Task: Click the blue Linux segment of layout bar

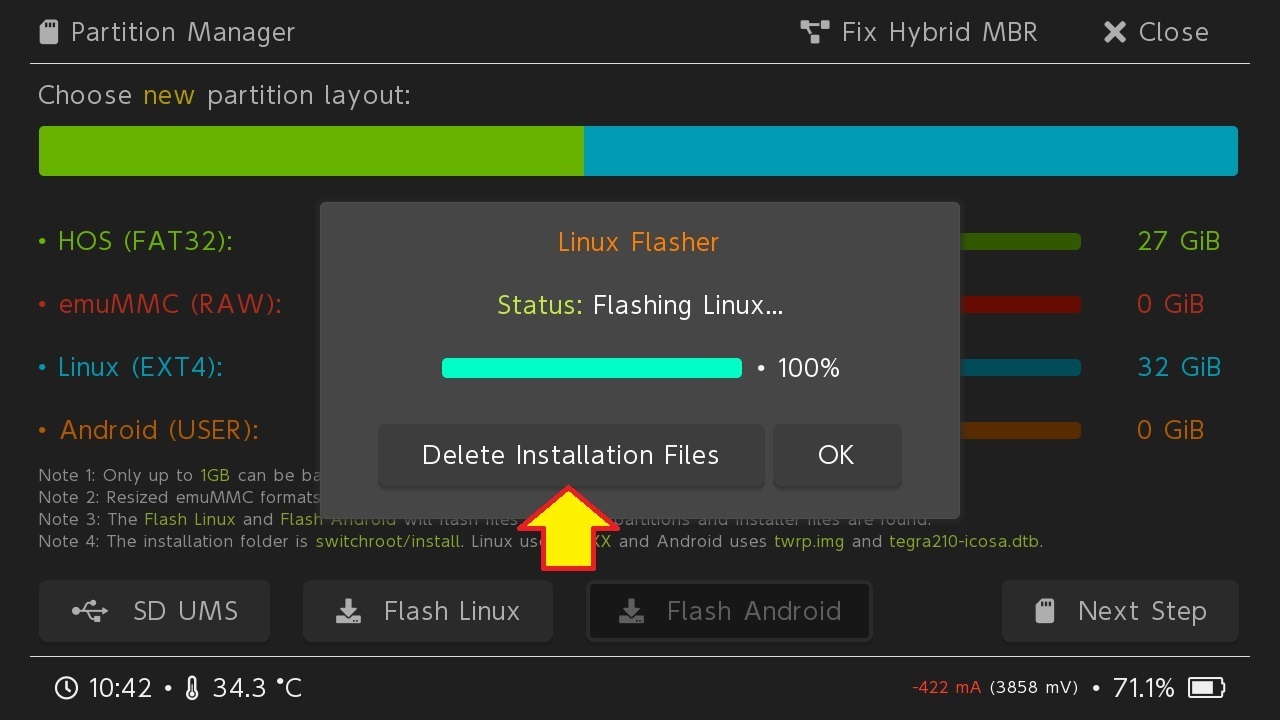Action: pyautogui.click(x=910, y=151)
